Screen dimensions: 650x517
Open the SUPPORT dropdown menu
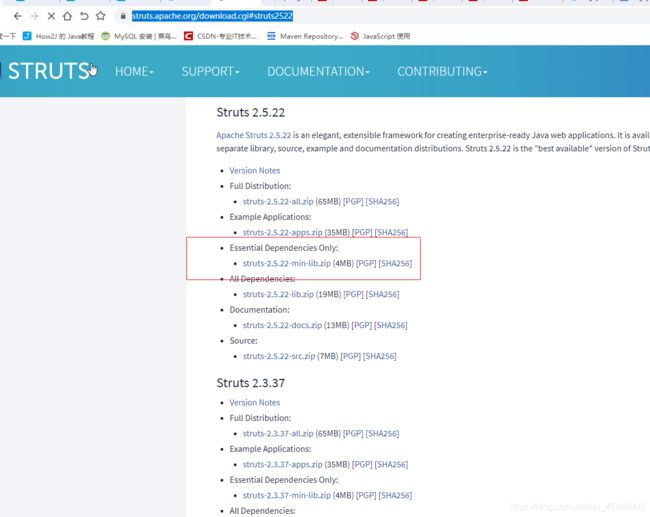(x=210, y=71)
